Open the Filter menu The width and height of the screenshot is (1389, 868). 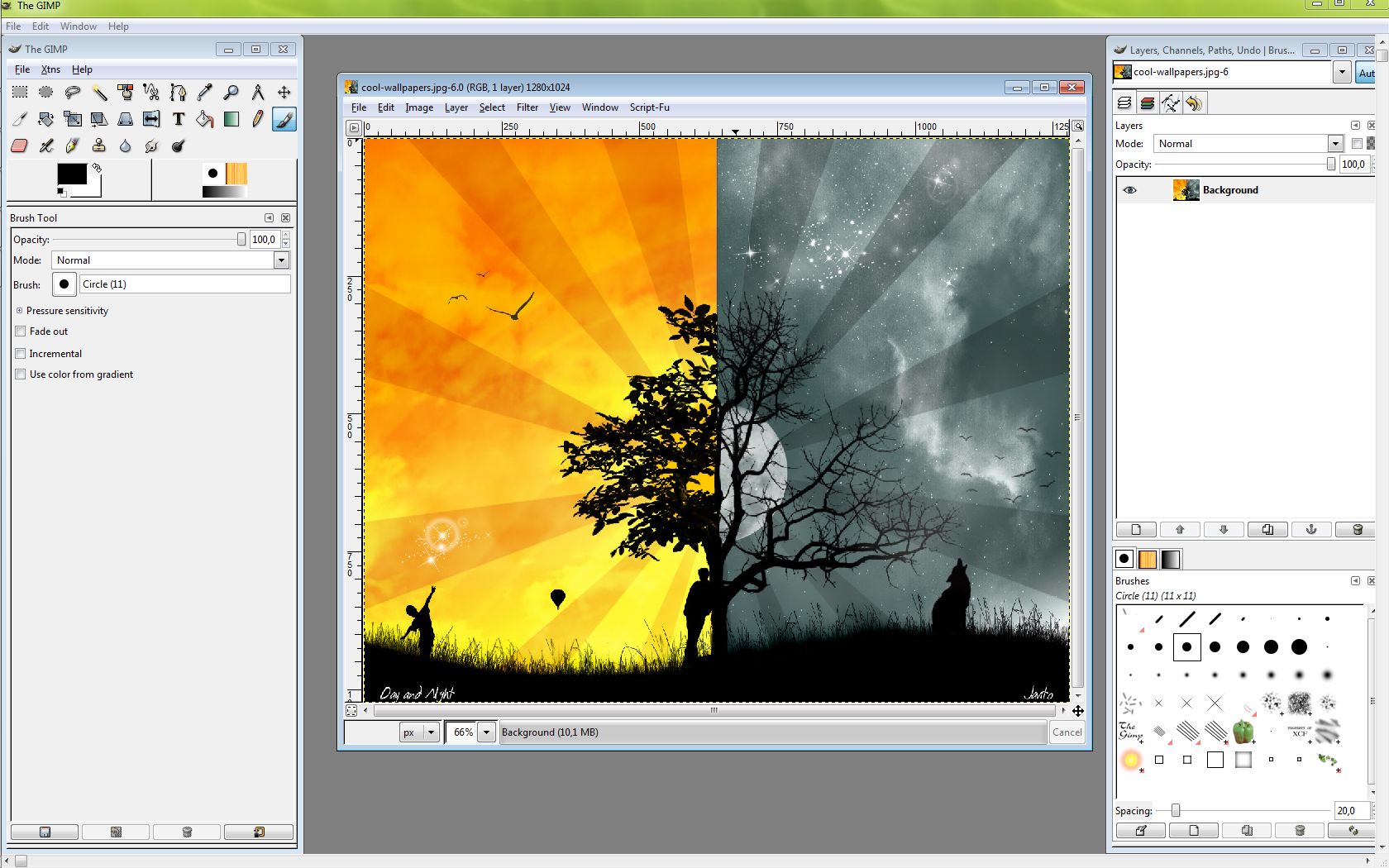coord(527,107)
